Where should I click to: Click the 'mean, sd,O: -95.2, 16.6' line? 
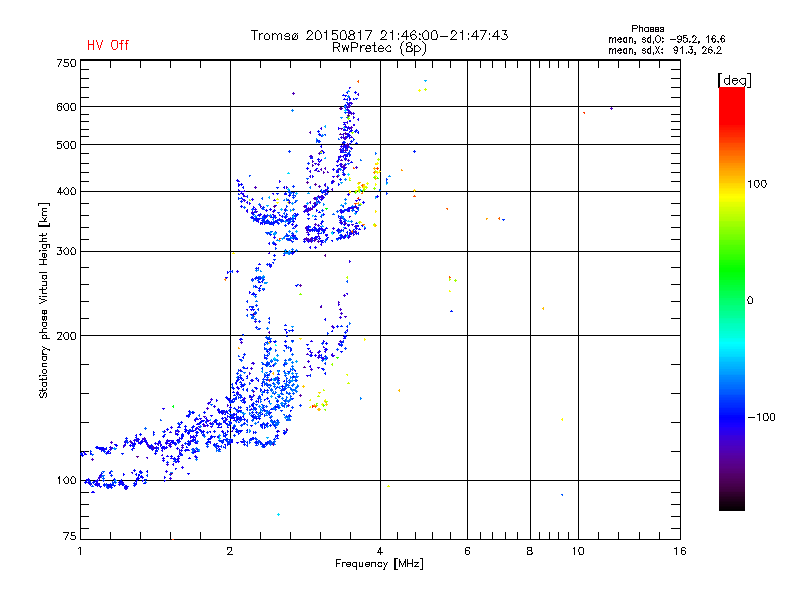pyautogui.click(x=666, y=39)
